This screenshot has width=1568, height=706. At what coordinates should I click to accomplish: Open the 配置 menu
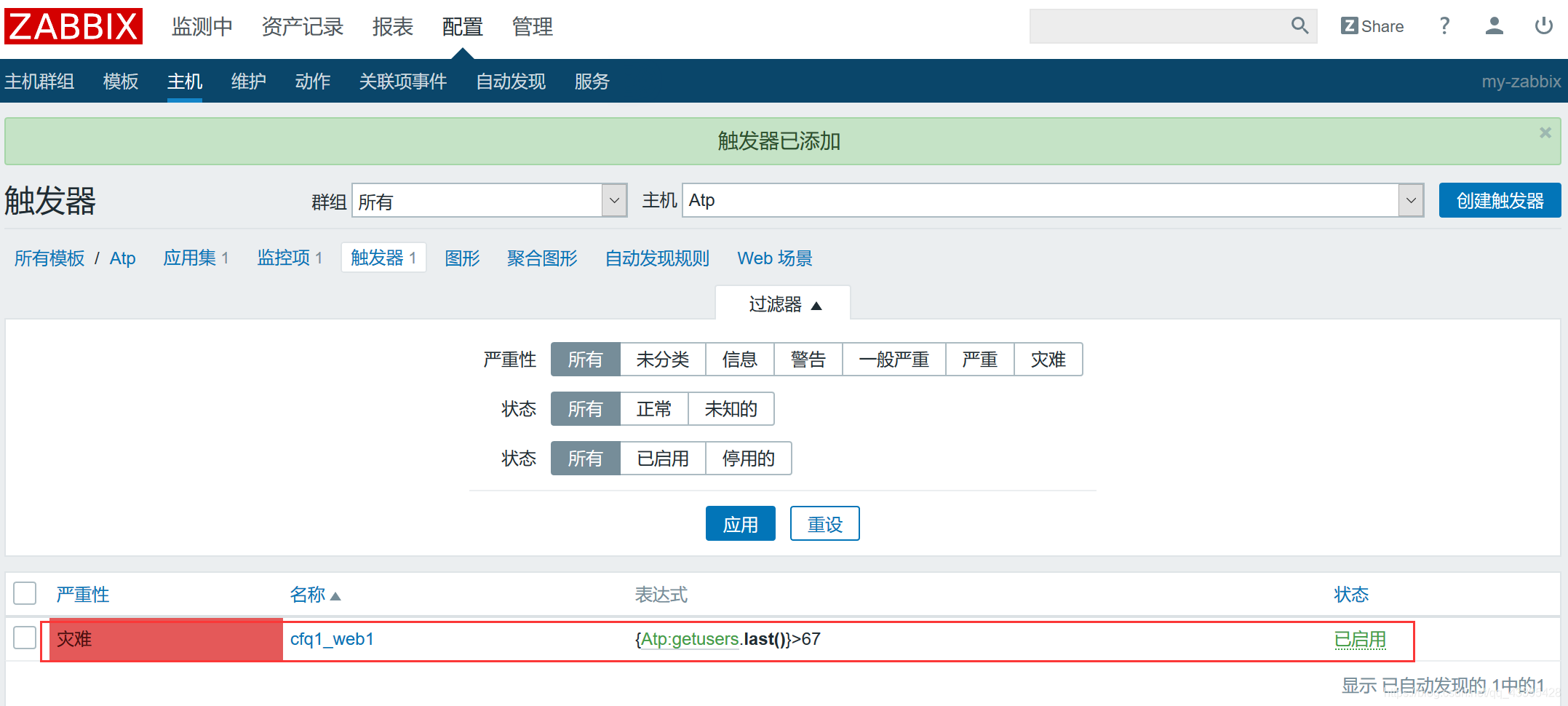[463, 27]
